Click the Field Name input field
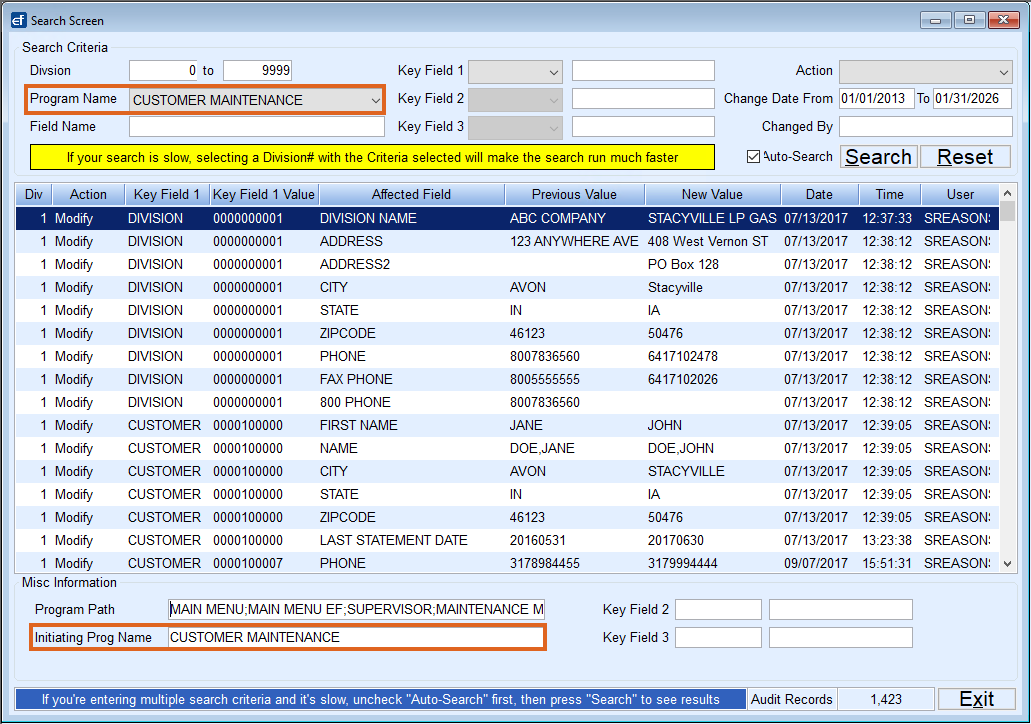 256,126
